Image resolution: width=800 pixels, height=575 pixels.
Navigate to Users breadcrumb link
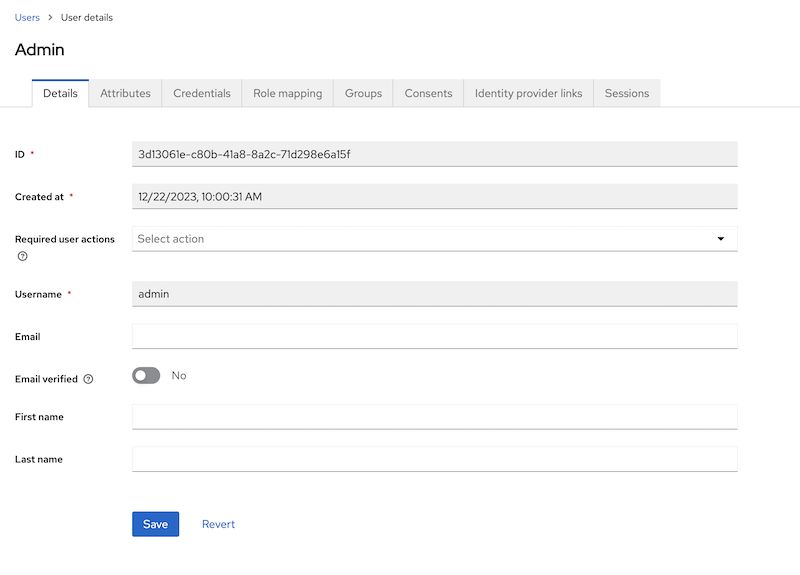(27, 17)
